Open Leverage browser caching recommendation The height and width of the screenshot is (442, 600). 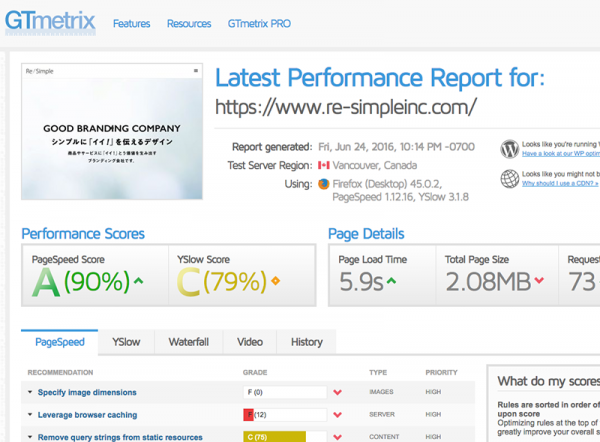[87, 415]
